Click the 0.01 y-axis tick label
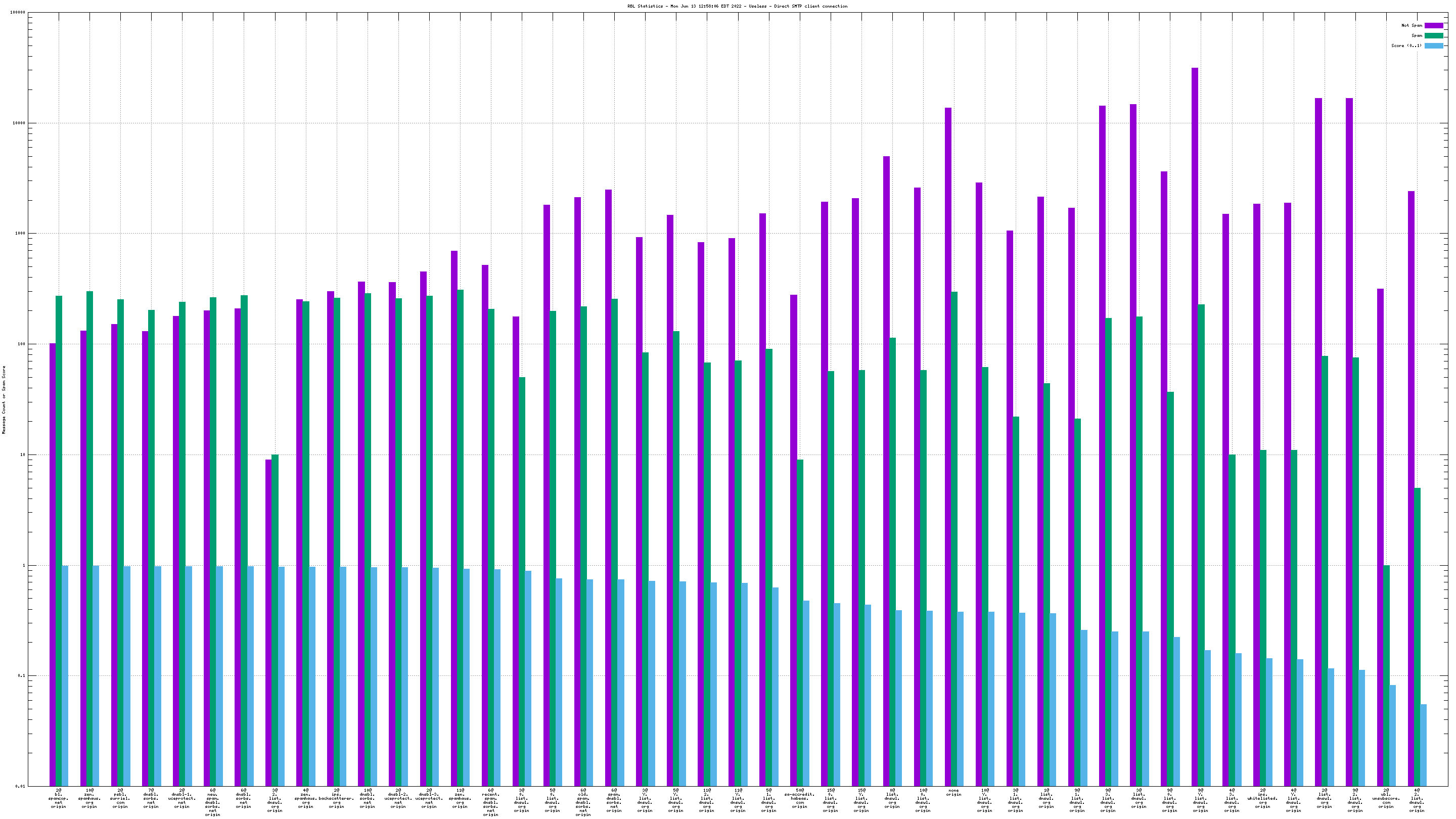The height and width of the screenshot is (819, 1456). tap(20, 786)
